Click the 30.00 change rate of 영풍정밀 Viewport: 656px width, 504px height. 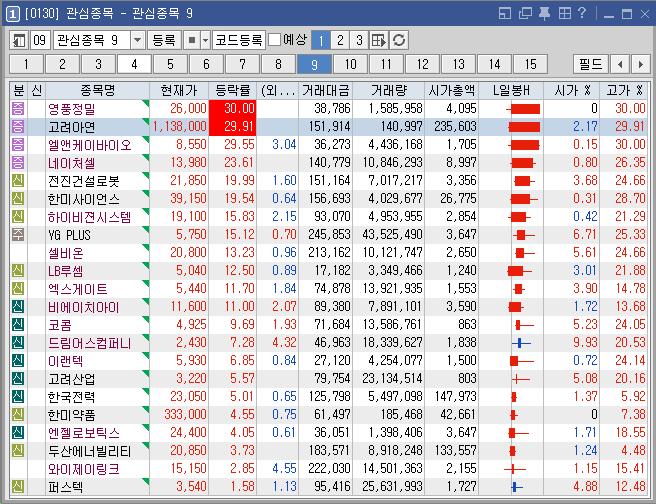point(233,109)
